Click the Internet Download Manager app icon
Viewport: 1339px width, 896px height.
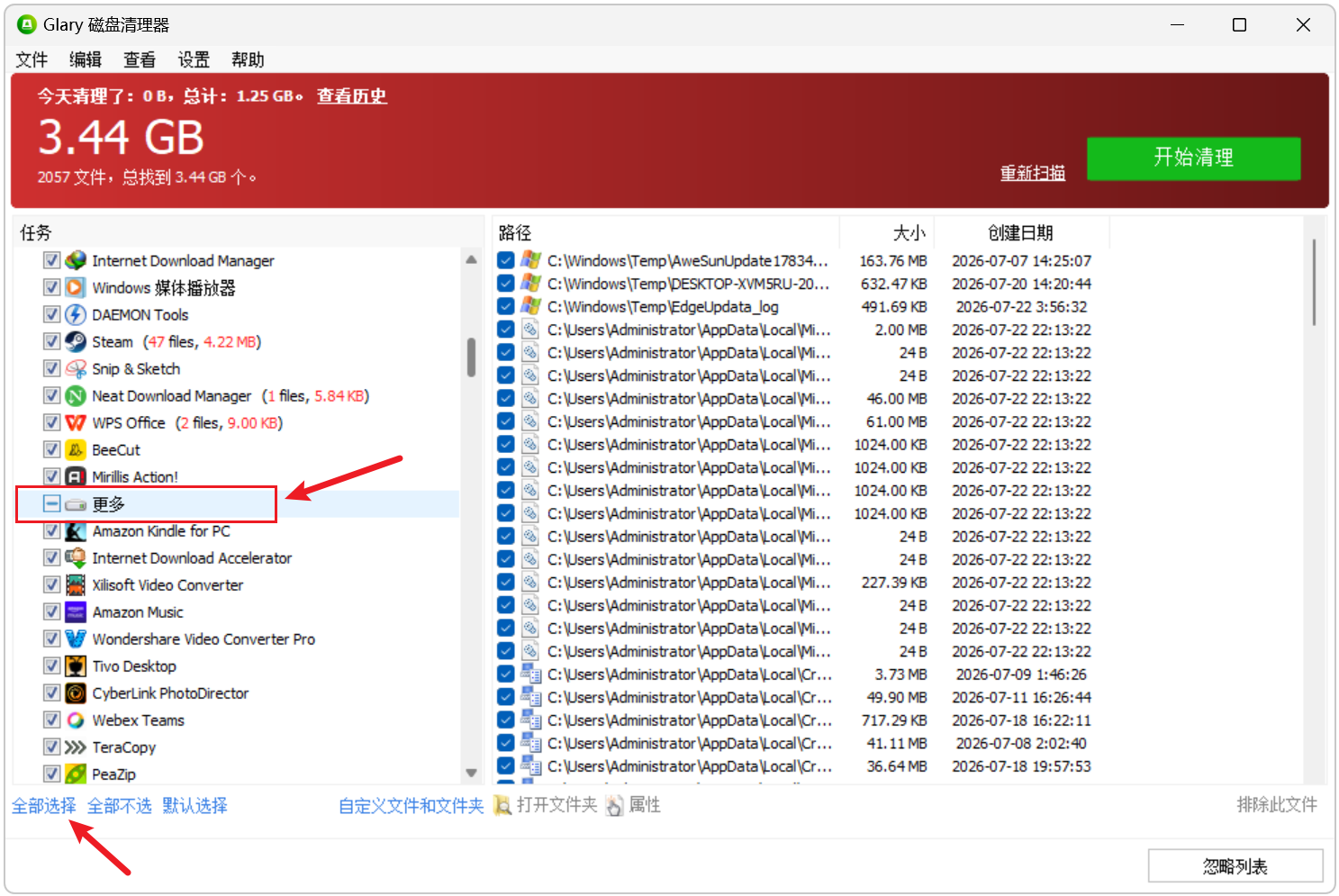(x=76, y=260)
